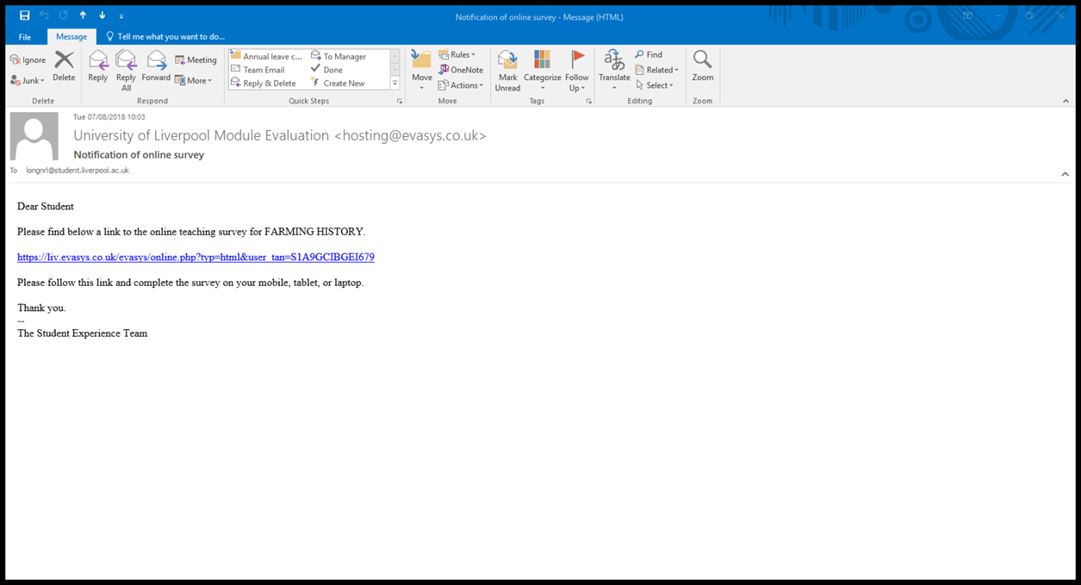Collapse the ribbon with the chevron
Screen dimensions: 1081x585
click(1066, 101)
